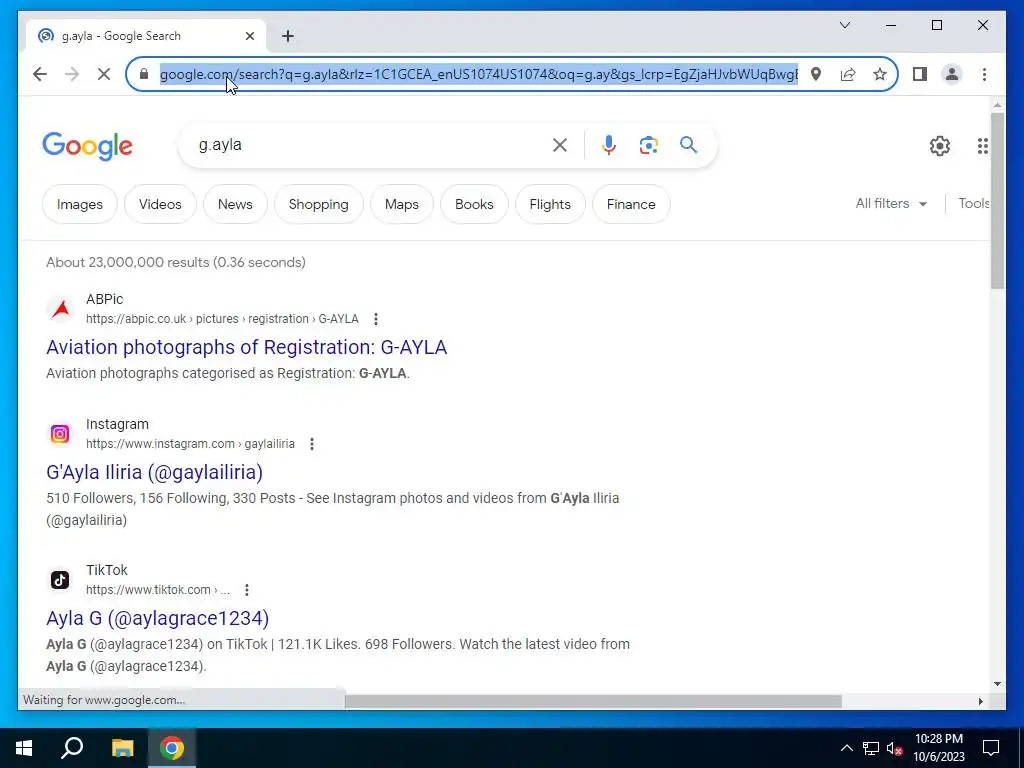Show hidden system tray icons
The width and height of the screenshot is (1024, 768).
pos(846,748)
